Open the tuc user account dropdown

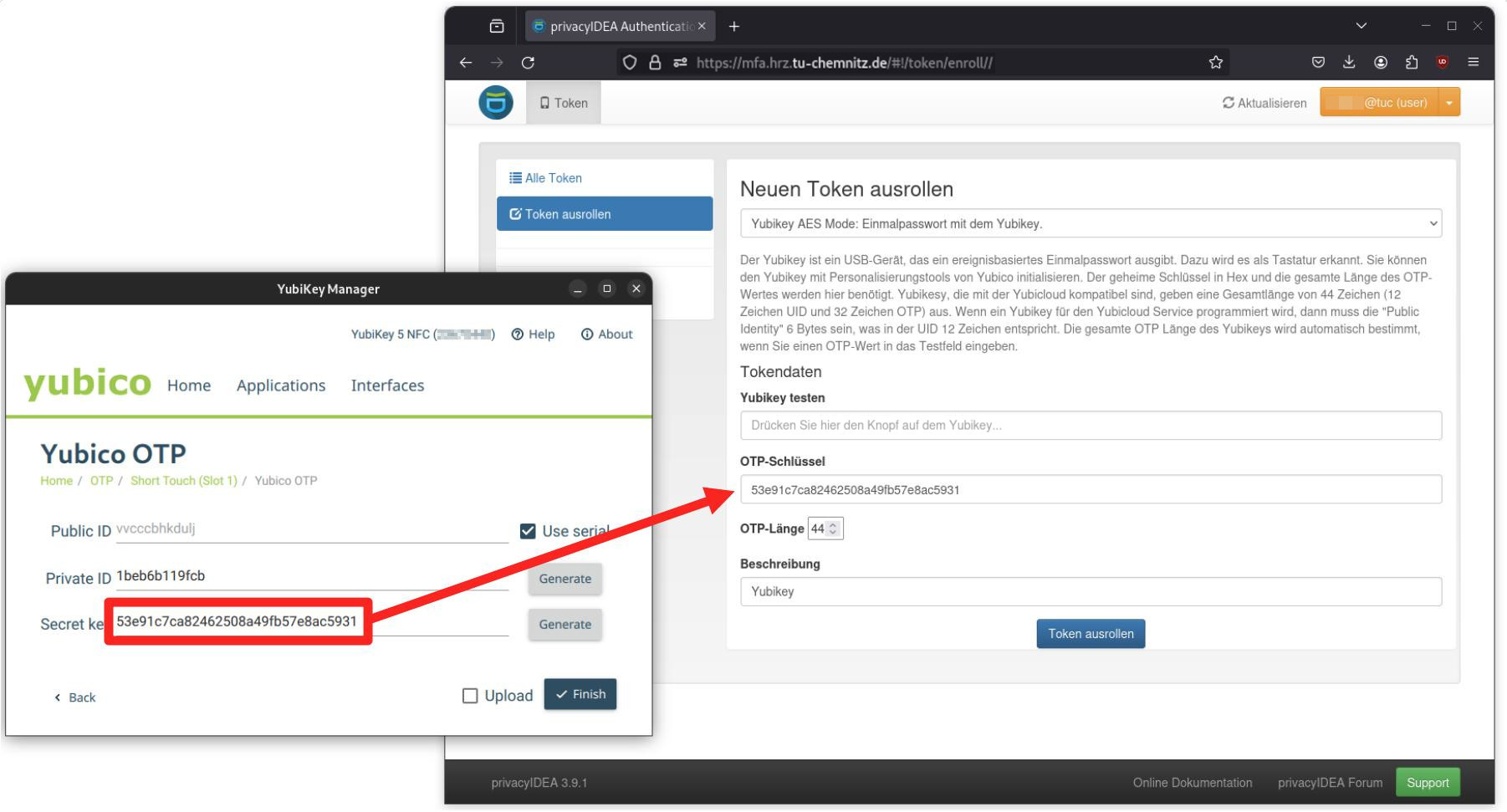click(x=1449, y=101)
